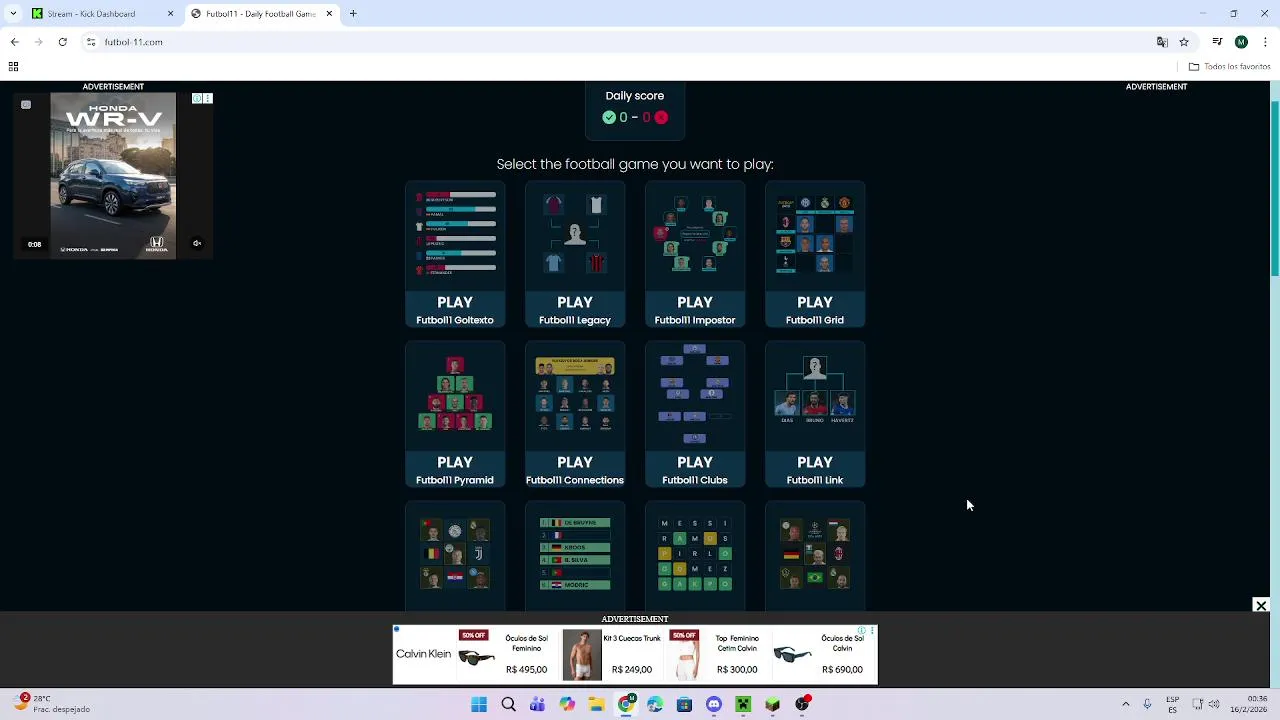The height and width of the screenshot is (720, 1280).
Task: Reload the futbol-11.com page
Action: pos(62,42)
